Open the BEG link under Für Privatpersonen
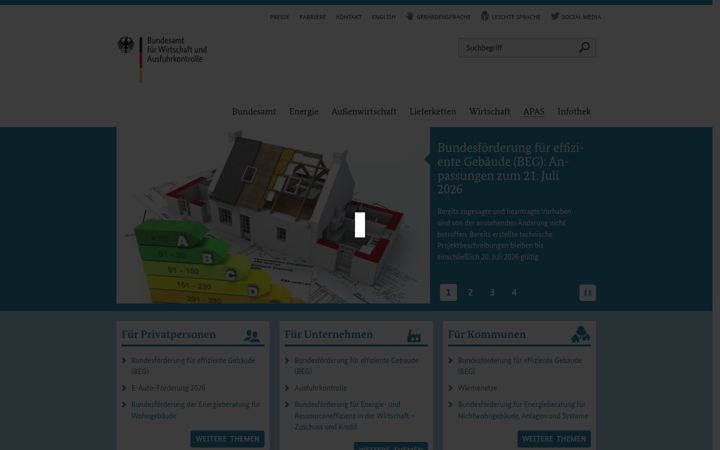The width and height of the screenshot is (720, 450). tap(193, 366)
